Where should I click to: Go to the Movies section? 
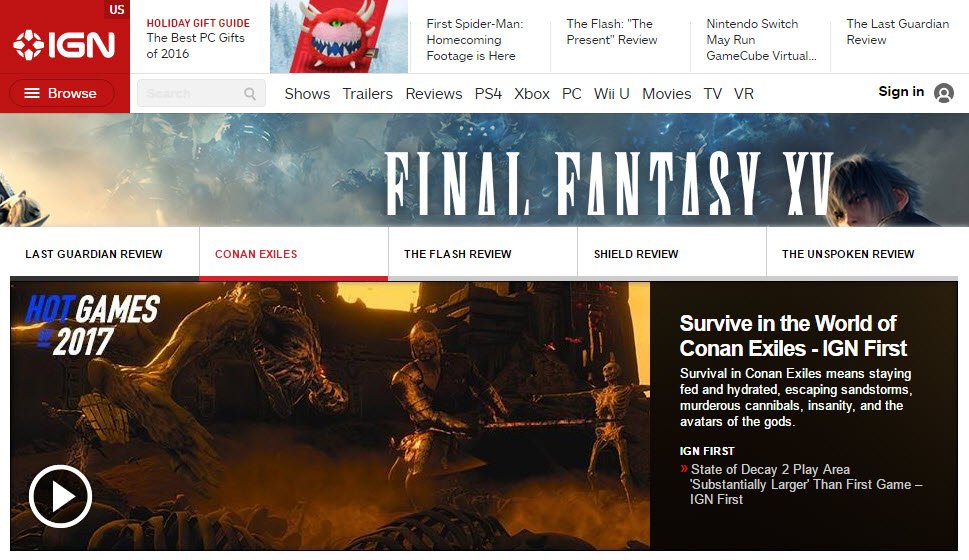pyautogui.click(x=667, y=94)
